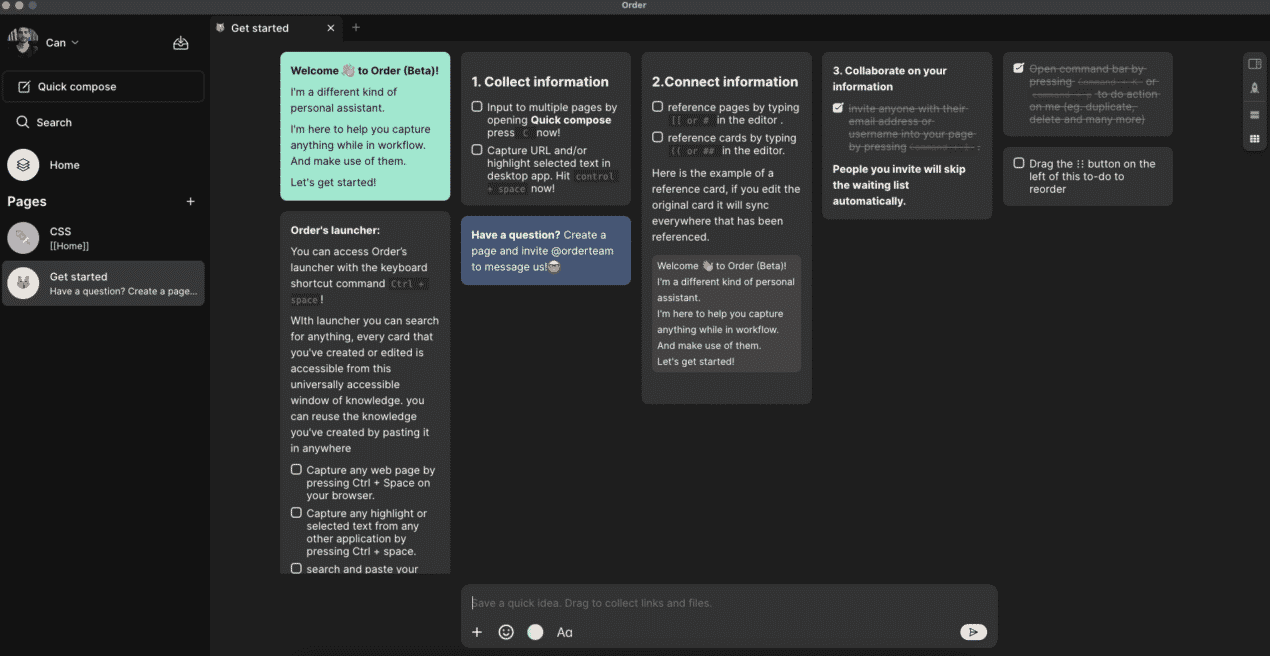Check 'reference pages by typing' to-do
Screen dimensions: 1270x656
click(657, 107)
